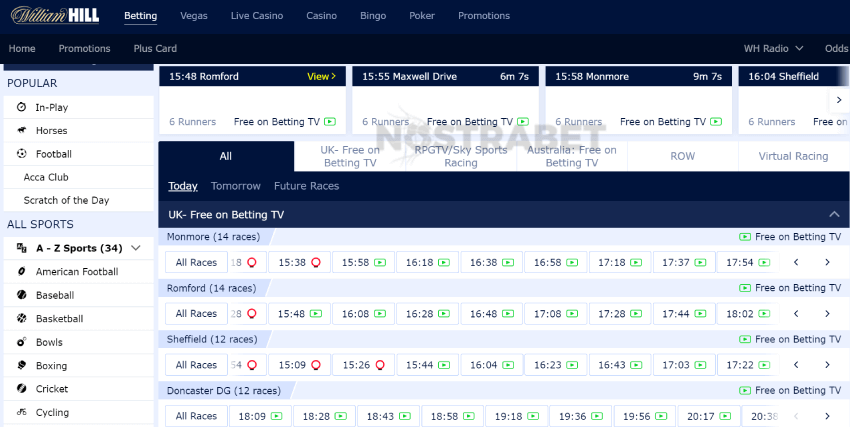Select the ROW tab
850x427 pixels.
682,156
